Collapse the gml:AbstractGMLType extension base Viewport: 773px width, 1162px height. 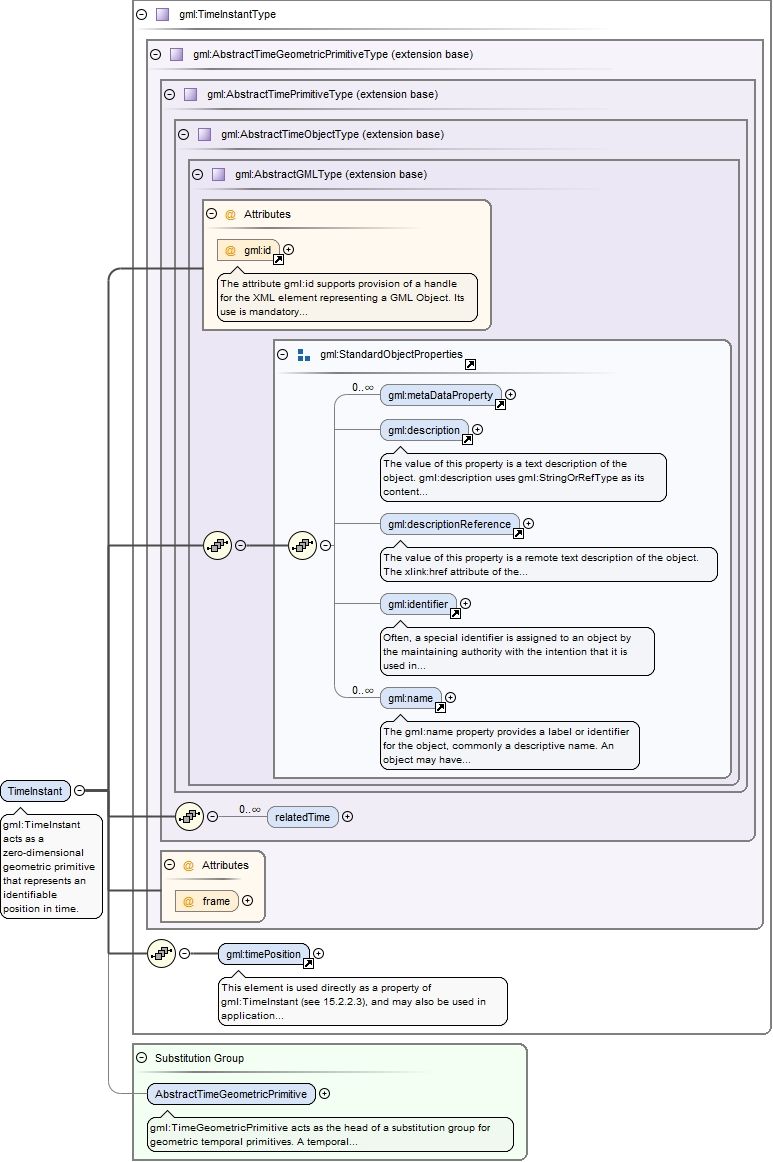pyautogui.click(x=197, y=174)
